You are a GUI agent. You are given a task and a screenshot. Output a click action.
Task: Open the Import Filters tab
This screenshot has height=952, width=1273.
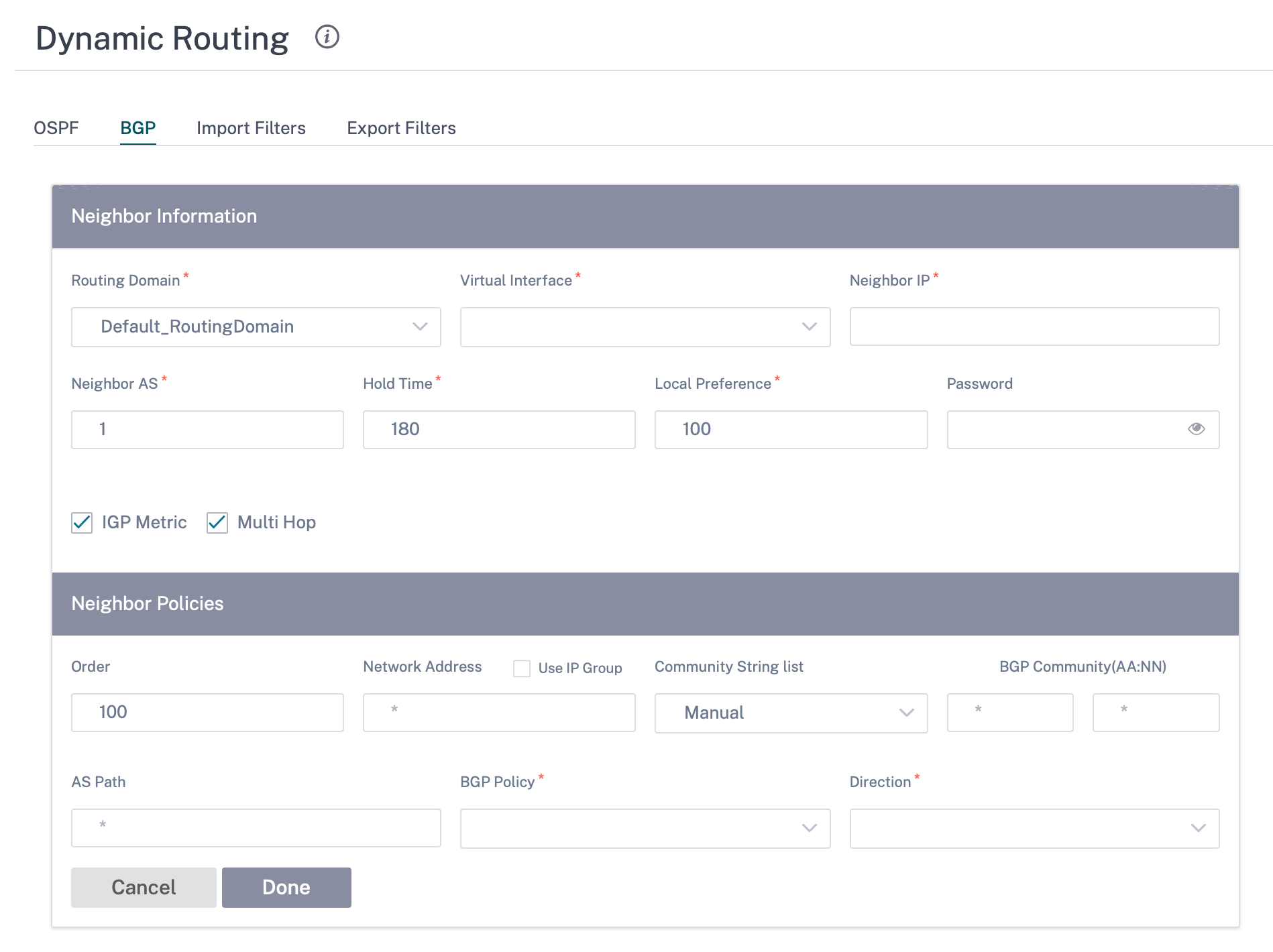(251, 128)
